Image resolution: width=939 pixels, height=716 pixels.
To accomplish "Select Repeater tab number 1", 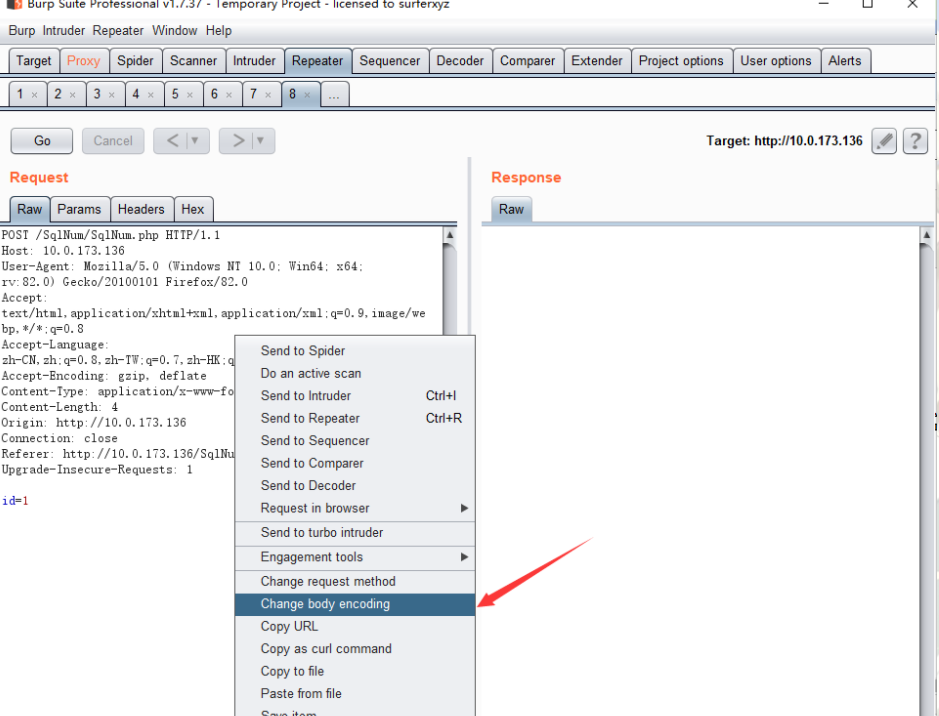I will 20,95.
